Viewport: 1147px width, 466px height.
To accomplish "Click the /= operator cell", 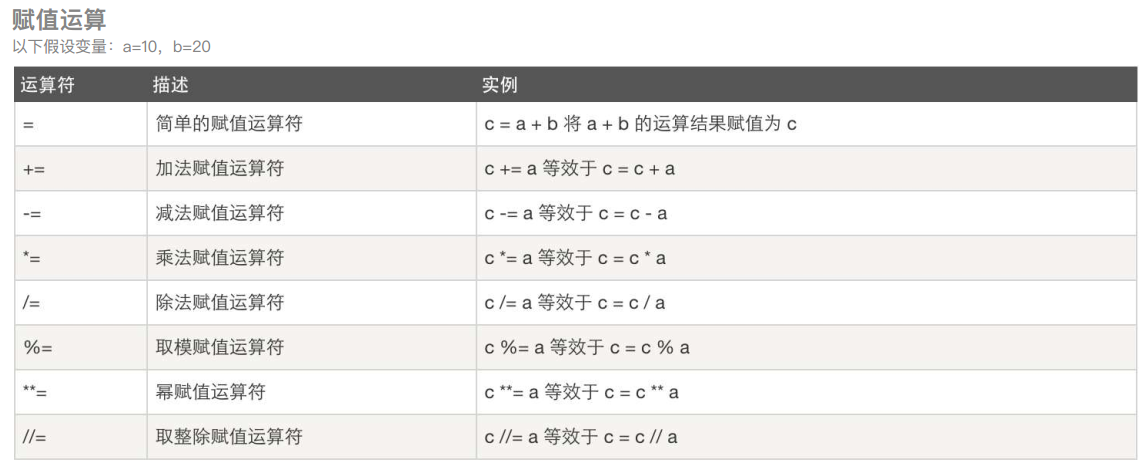I will coord(31,302).
